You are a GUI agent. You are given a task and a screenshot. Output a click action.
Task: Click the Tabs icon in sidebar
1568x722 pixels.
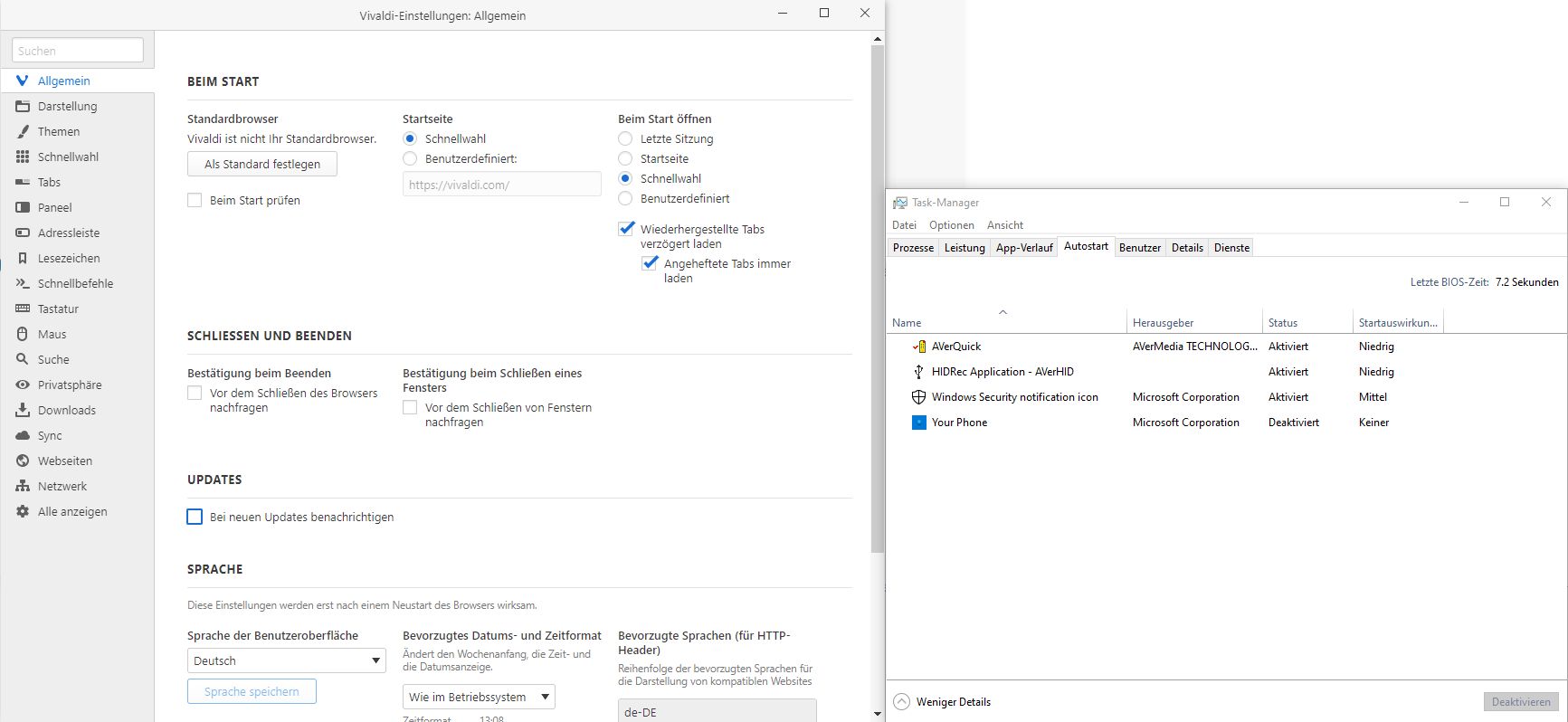(23, 182)
